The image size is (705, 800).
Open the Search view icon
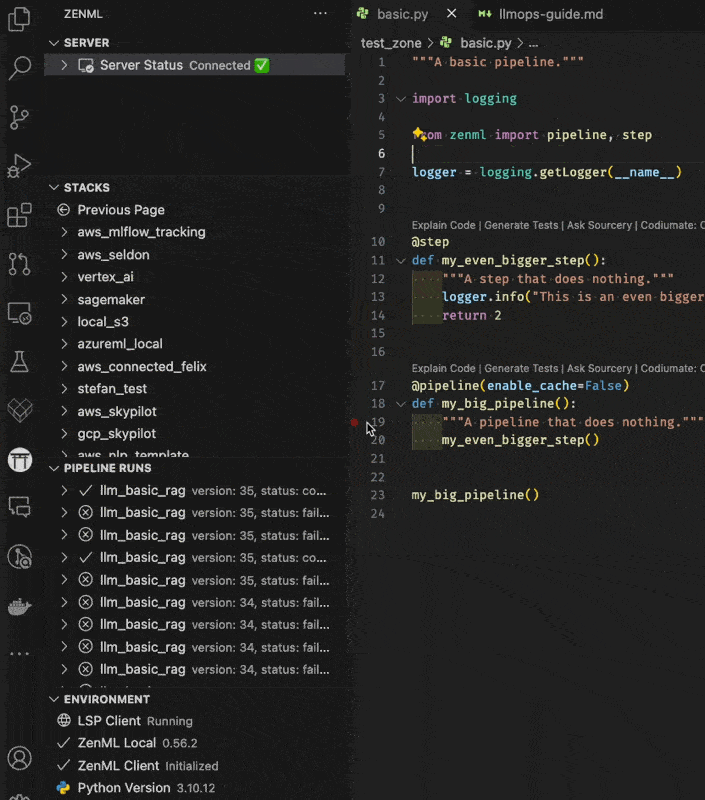coord(19,68)
